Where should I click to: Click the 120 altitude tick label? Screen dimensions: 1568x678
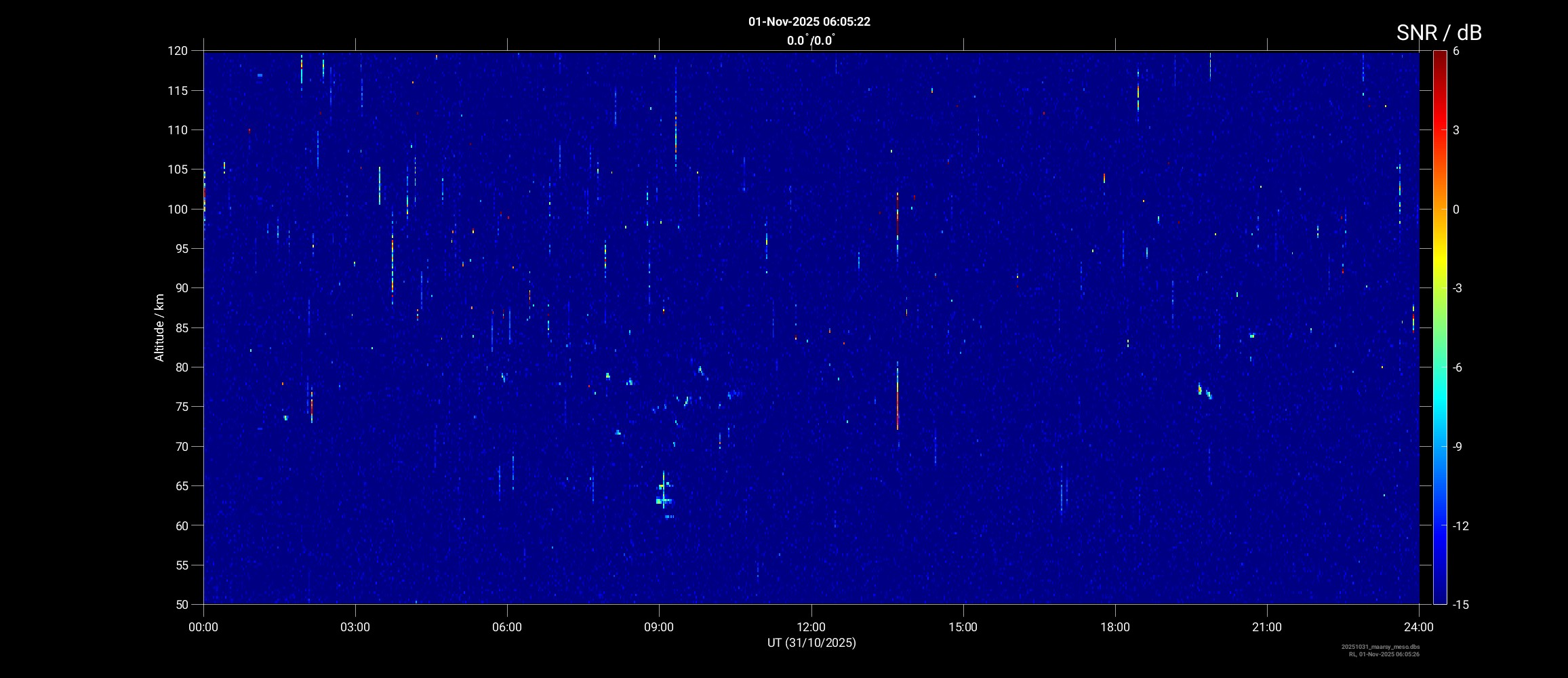(178, 51)
